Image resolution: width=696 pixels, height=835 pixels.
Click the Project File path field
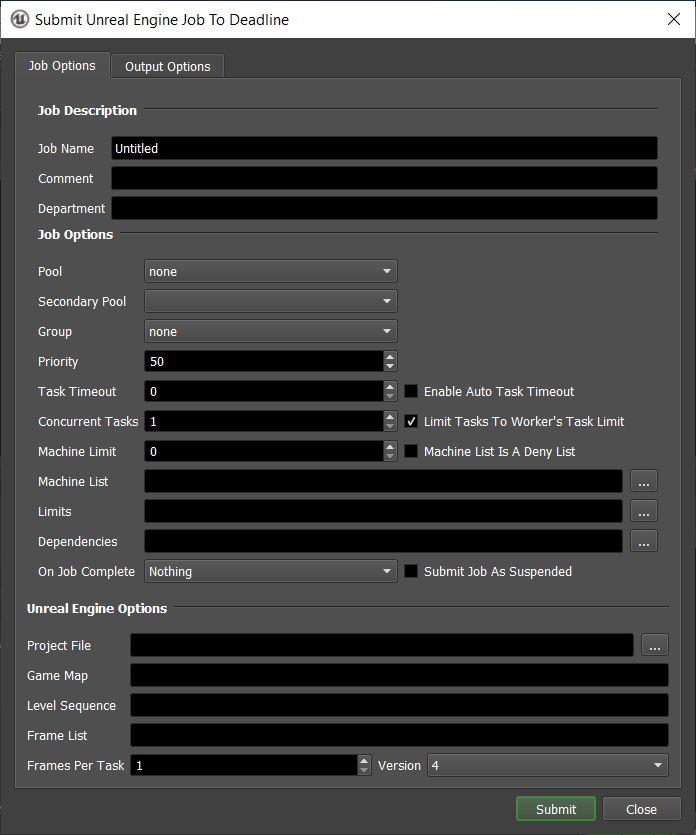pyautogui.click(x=382, y=645)
